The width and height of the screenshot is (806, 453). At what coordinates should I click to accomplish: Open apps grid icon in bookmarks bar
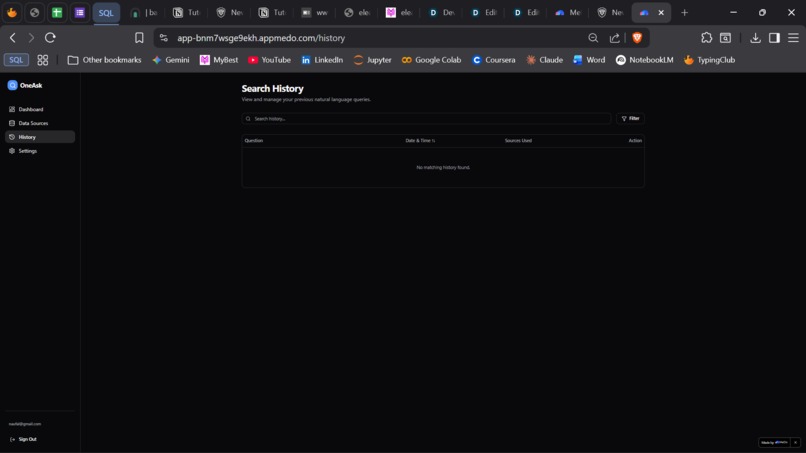43,60
